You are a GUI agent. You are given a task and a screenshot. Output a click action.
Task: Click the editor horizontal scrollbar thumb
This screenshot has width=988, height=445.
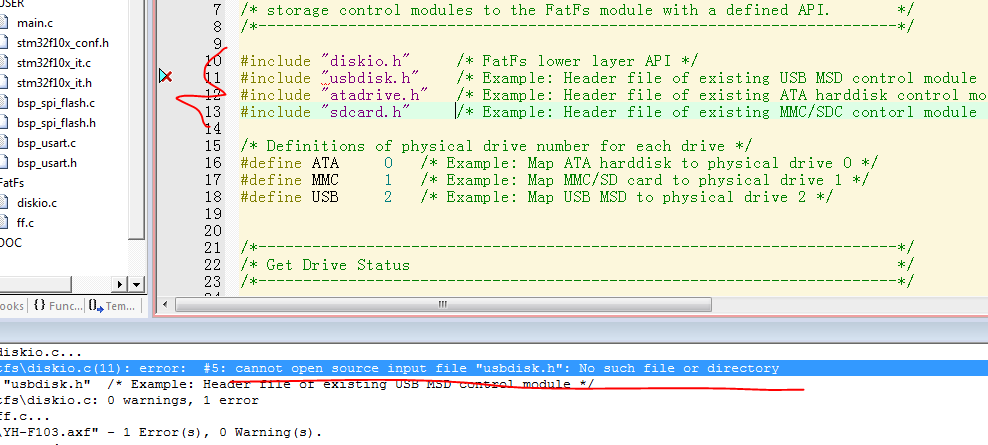tap(443, 305)
